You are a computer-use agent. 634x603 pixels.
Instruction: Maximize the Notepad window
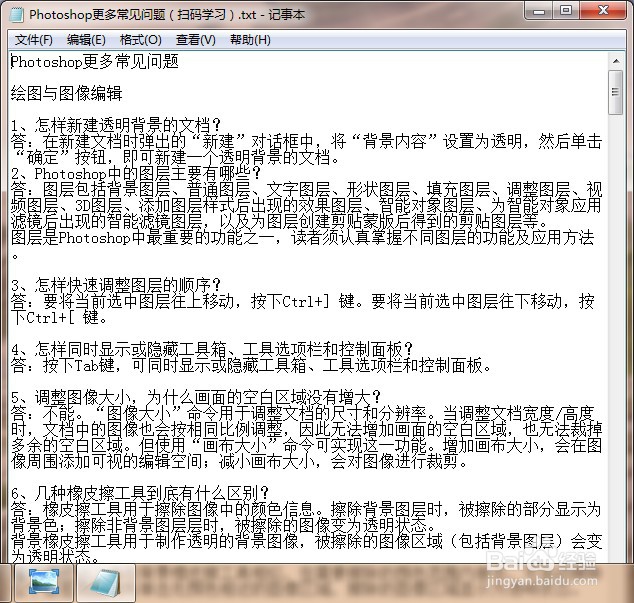566,11
